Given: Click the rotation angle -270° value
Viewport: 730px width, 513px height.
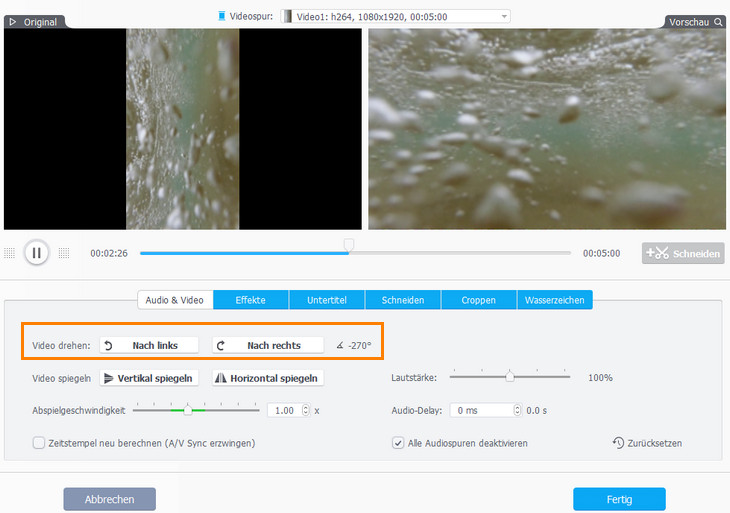Looking at the screenshot, I should click(x=360, y=345).
